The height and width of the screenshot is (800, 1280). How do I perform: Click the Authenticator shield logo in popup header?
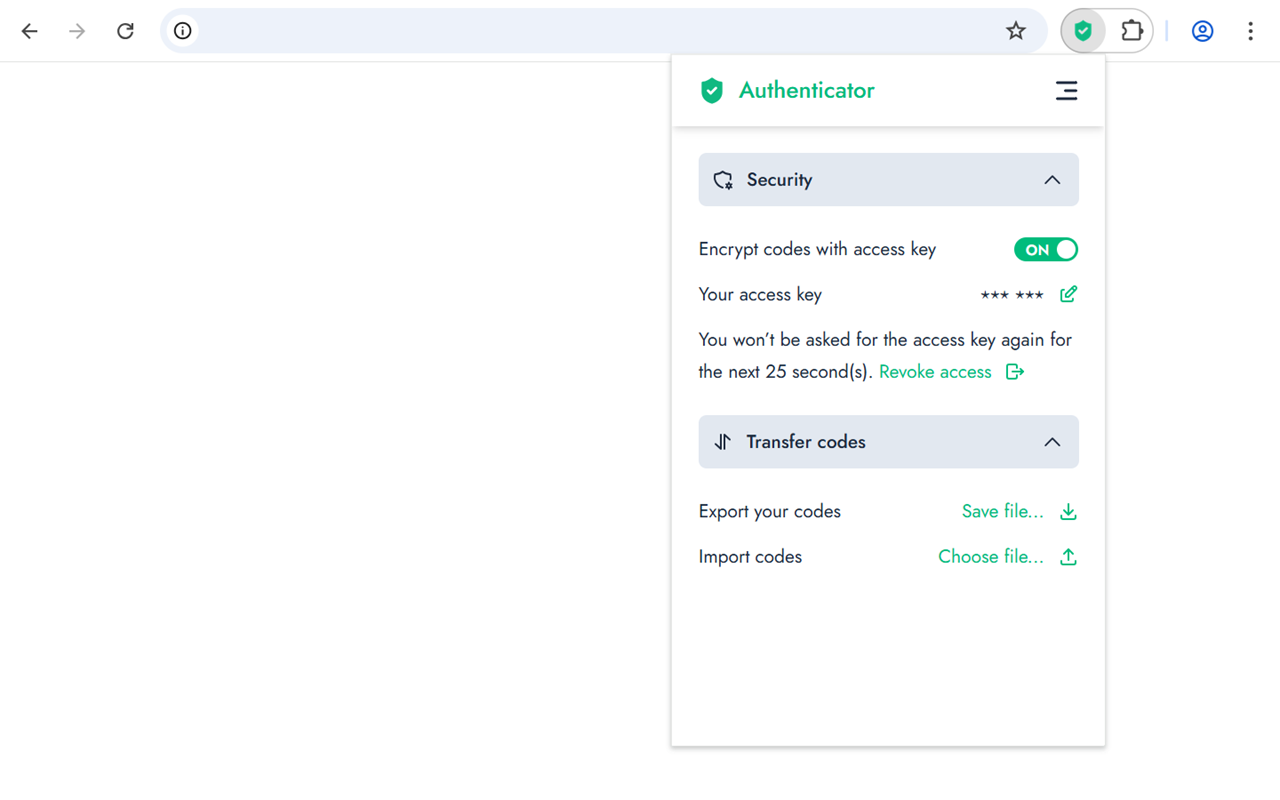click(x=711, y=91)
